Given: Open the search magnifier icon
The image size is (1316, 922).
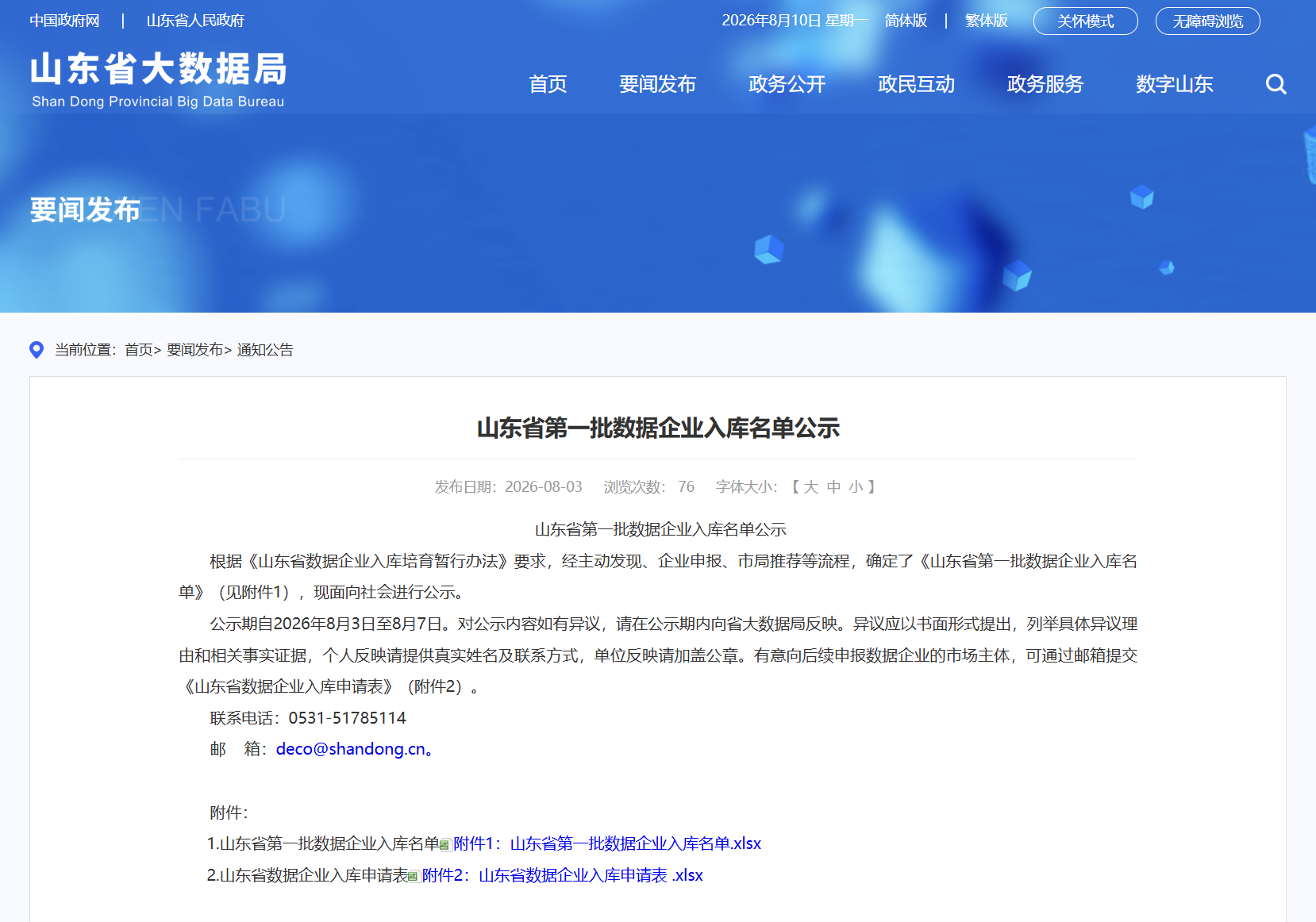Looking at the screenshot, I should [x=1276, y=84].
